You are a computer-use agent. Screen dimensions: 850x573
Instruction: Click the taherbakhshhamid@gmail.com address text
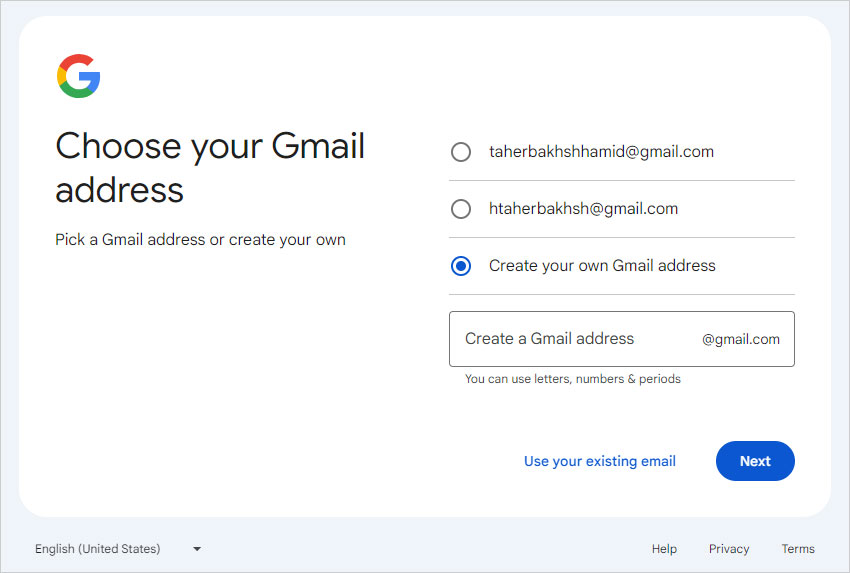(x=601, y=152)
